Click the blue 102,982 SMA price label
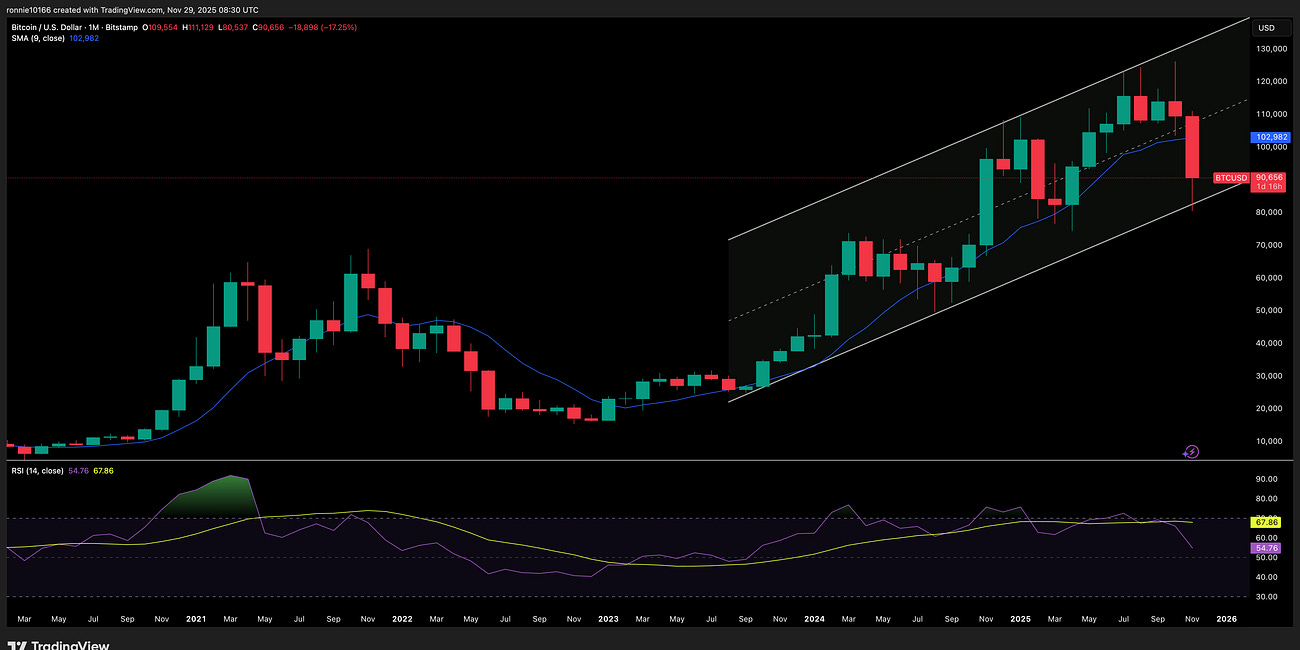1300x650 pixels. 1268,137
